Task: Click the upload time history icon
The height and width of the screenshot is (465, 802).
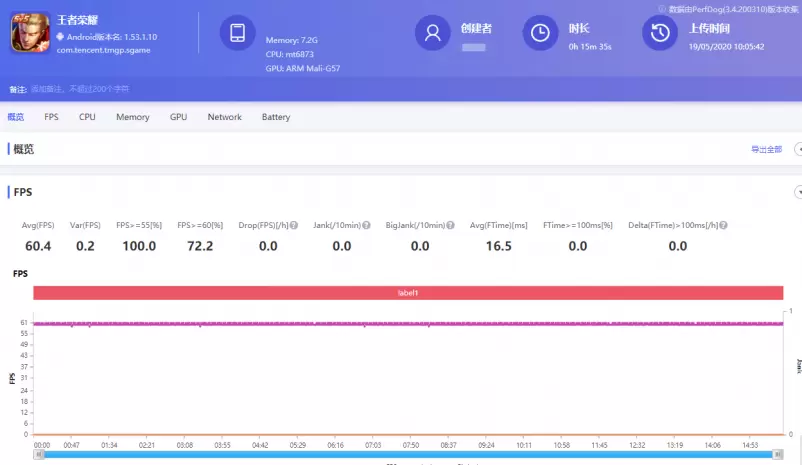Action: tap(659, 33)
